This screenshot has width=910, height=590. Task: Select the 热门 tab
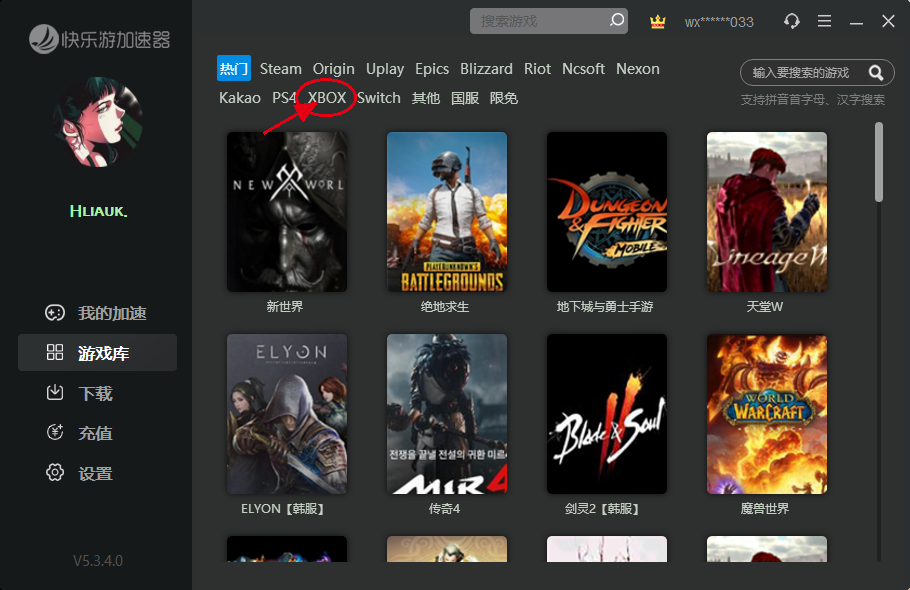coord(234,68)
